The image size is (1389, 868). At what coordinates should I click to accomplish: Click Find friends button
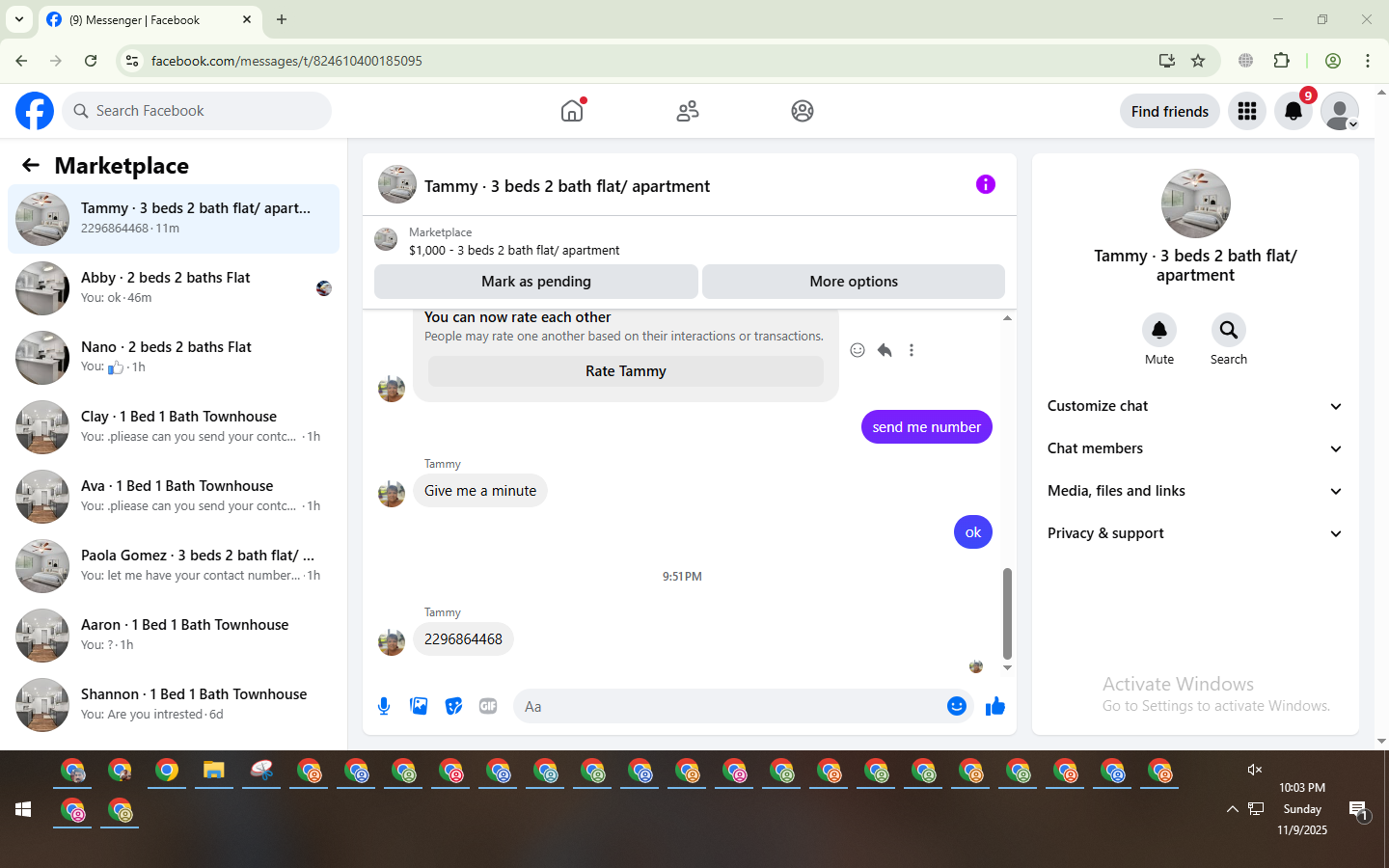coord(1170,111)
